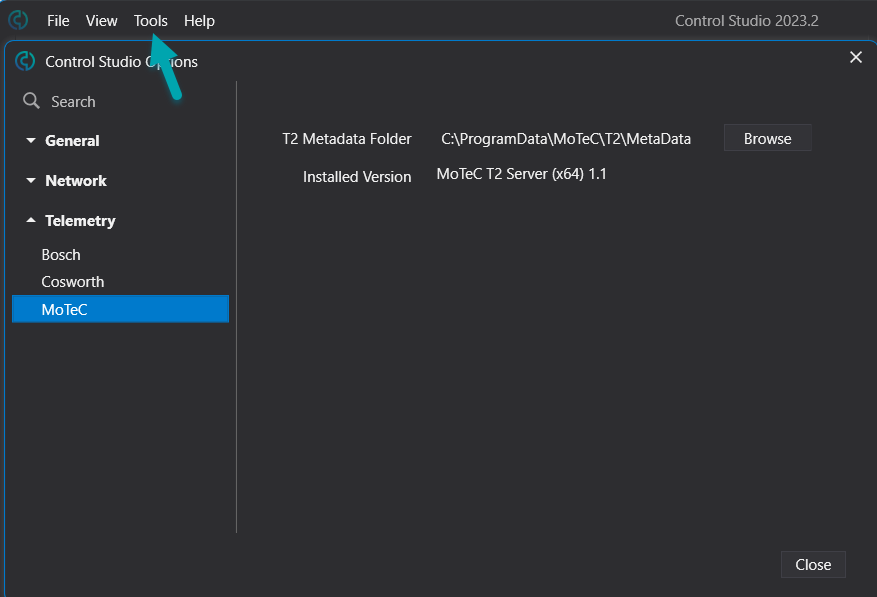Open the Tools menu
Image resolution: width=877 pixels, height=597 pixels.
150,21
